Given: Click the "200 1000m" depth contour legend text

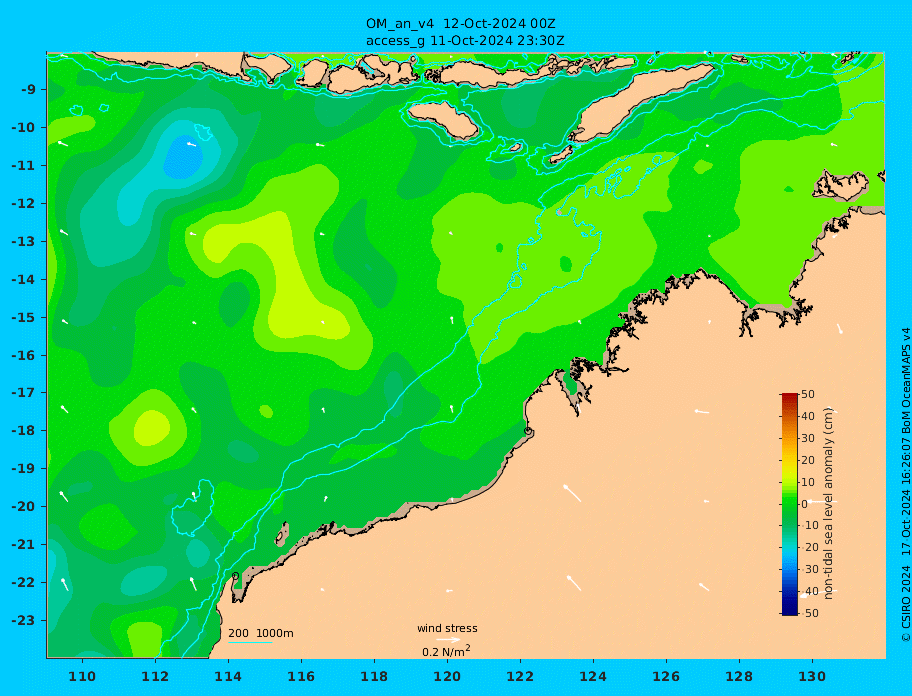Looking at the screenshot, I should [261, 633].
